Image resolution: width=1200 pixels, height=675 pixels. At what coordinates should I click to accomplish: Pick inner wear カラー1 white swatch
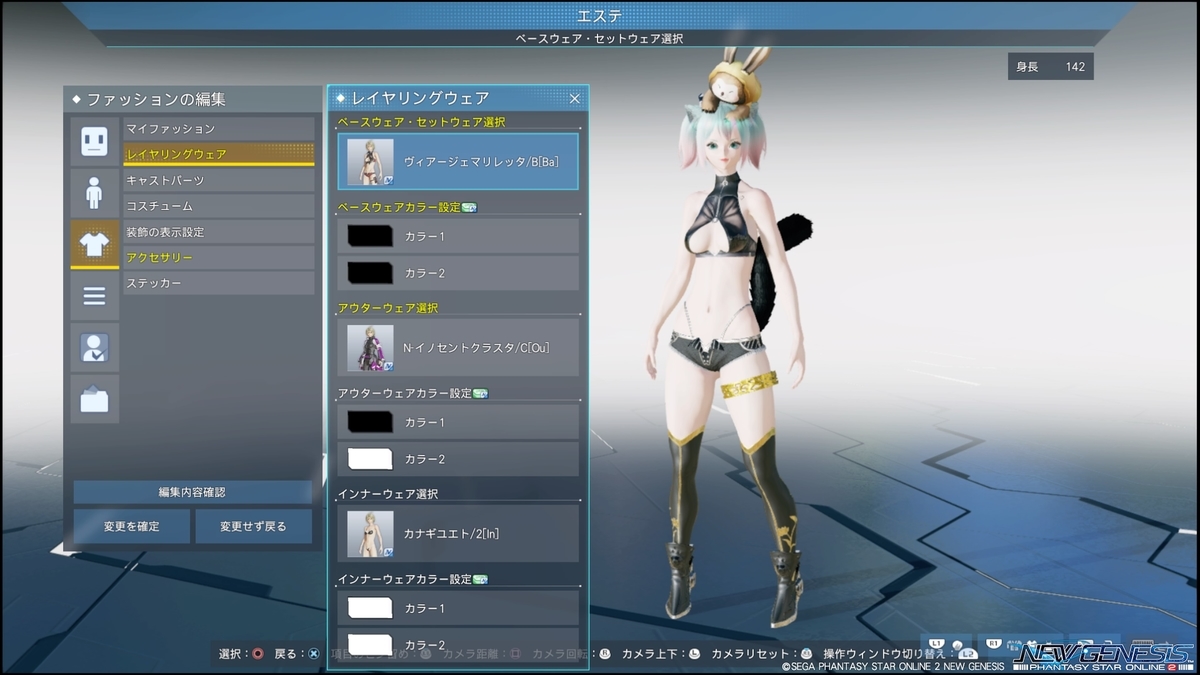click(x=370, y=608)
